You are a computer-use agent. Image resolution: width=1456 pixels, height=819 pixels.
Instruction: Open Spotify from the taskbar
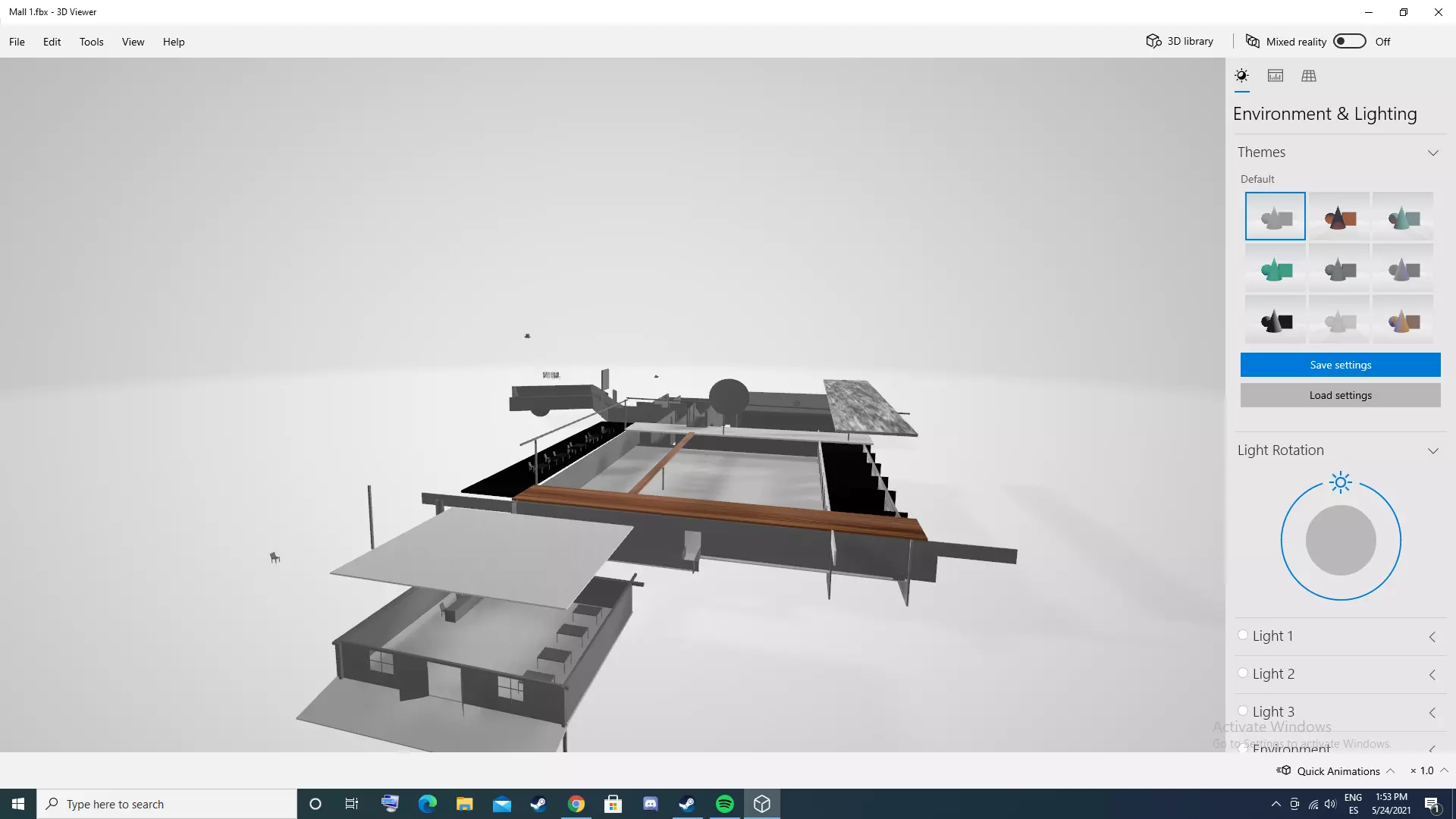coord(725,804)
